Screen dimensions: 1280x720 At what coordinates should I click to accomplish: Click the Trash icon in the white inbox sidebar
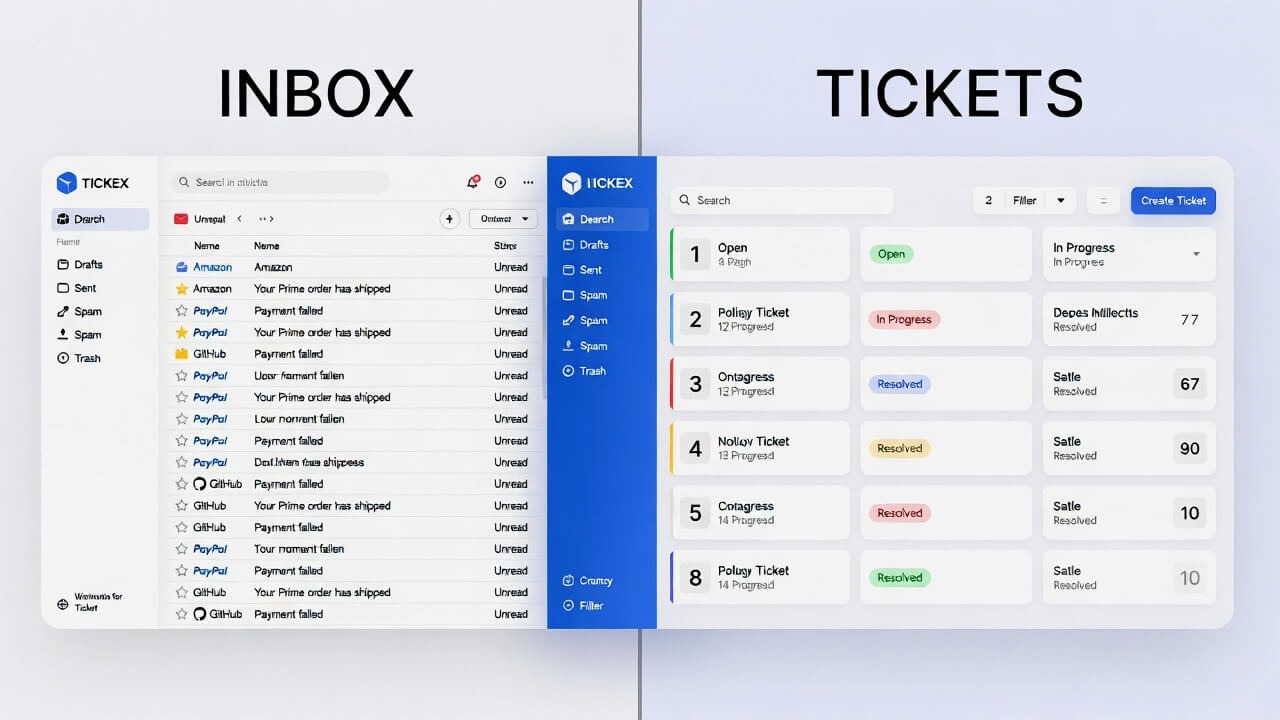(x=64, y=358)
